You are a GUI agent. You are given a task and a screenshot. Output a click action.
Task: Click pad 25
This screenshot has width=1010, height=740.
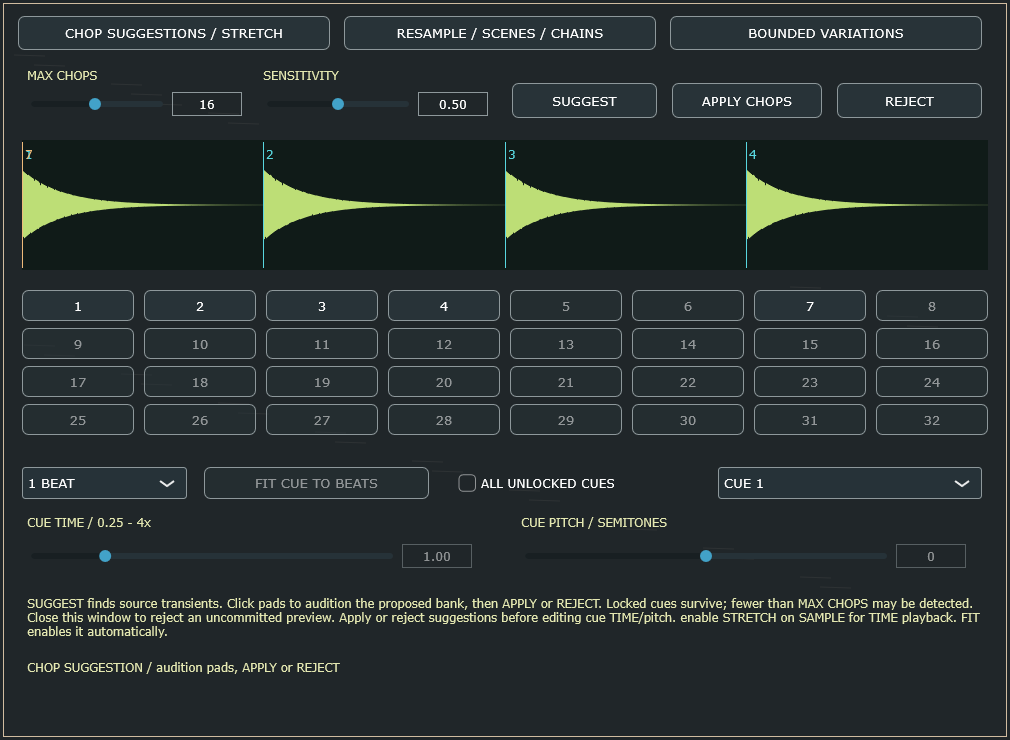78,420
